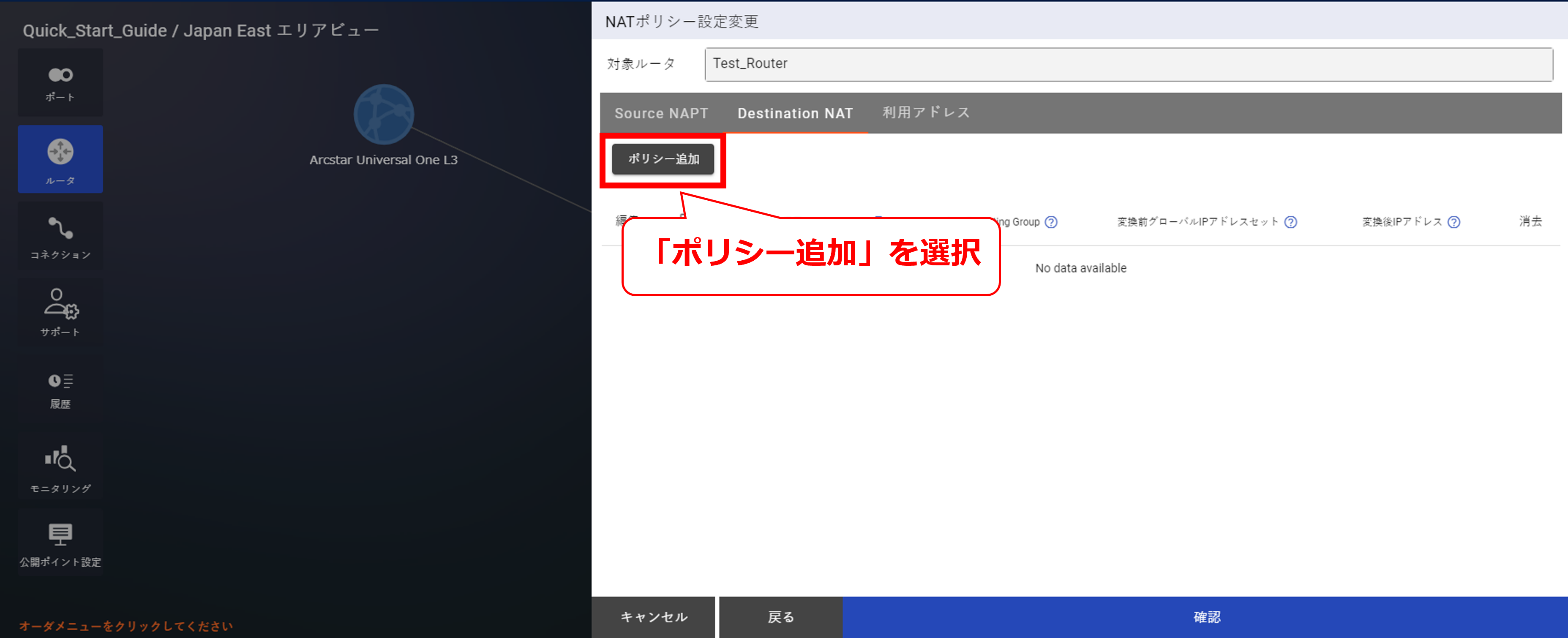Switch to the 利用アドレス tab
Image resolution: width=1568 pixels, height=638 pixels.
tap(926, 113)
